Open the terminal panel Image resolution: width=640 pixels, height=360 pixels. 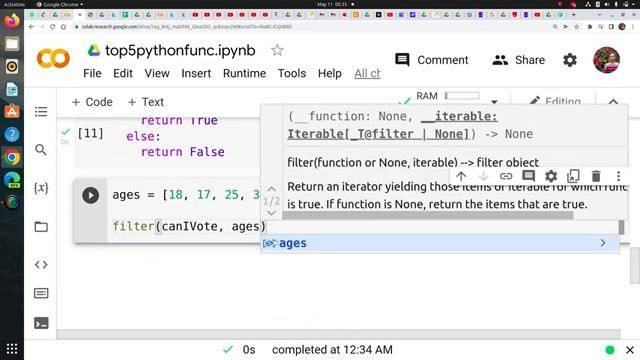41,323
